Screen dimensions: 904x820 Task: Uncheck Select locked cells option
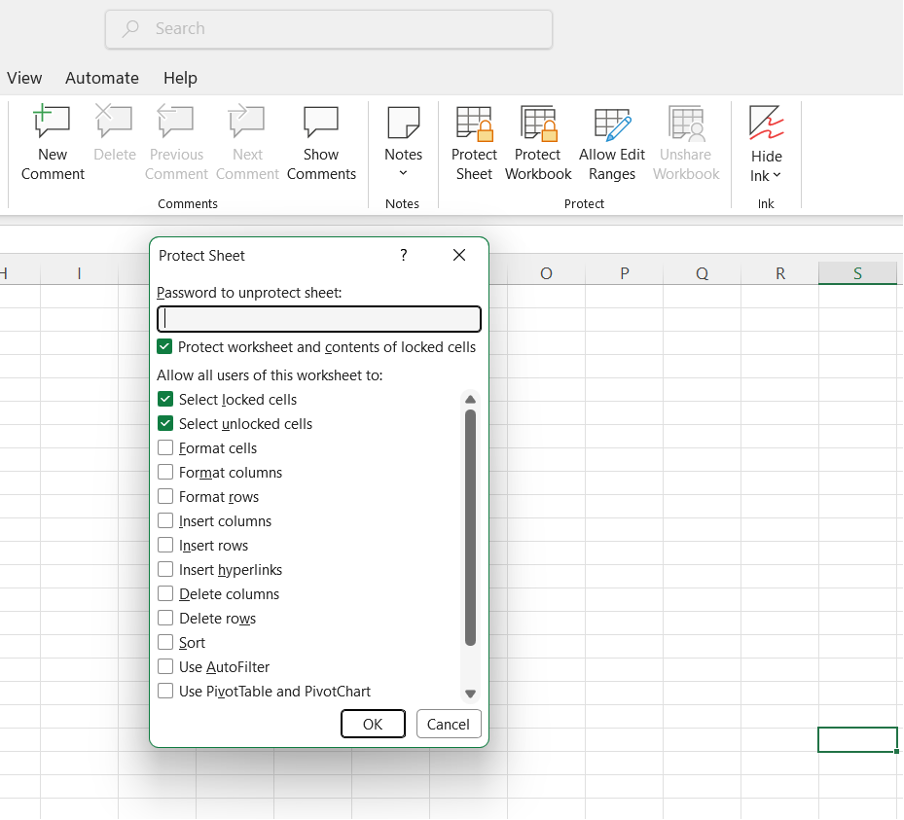point(166,399)
